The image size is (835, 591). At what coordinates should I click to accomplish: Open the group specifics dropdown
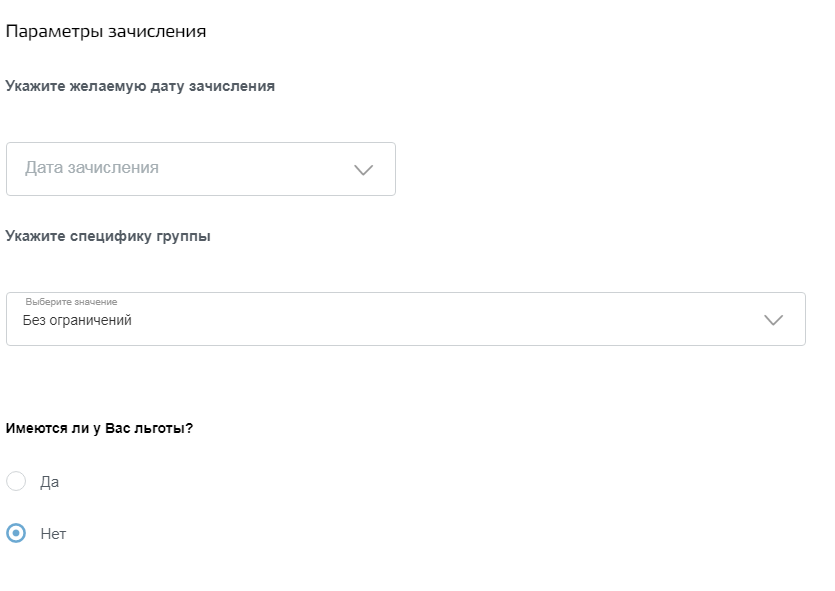coord(405,319)
